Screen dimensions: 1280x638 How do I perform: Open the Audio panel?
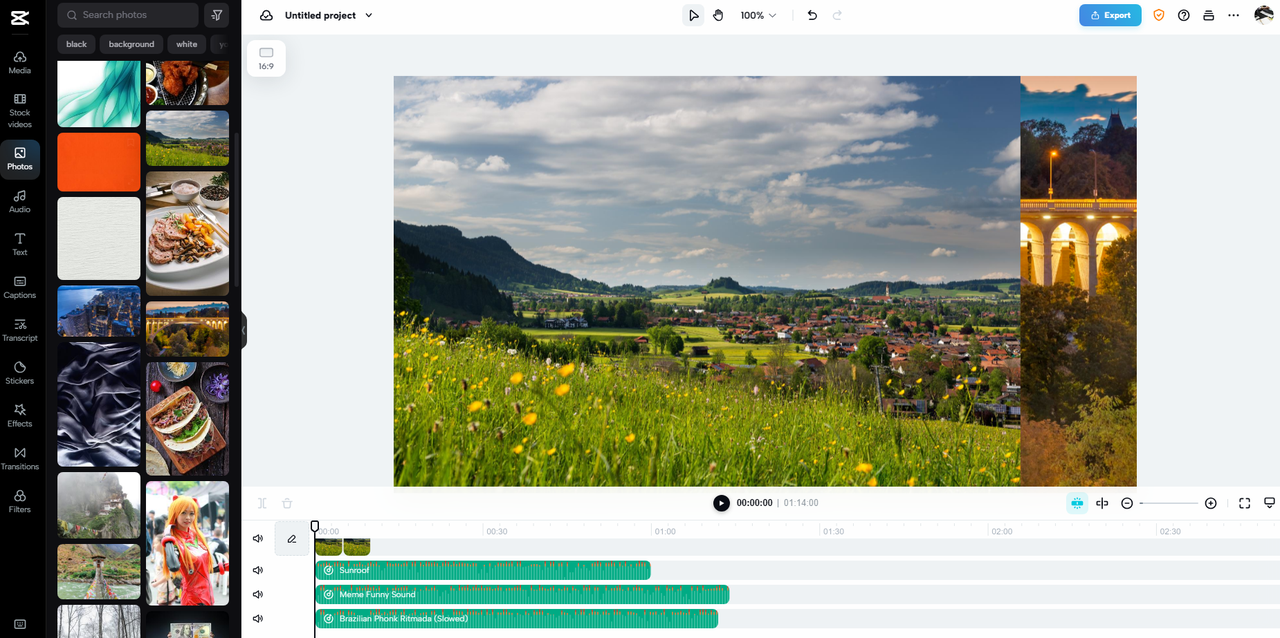pyautogui.click(x=20, y=201)
